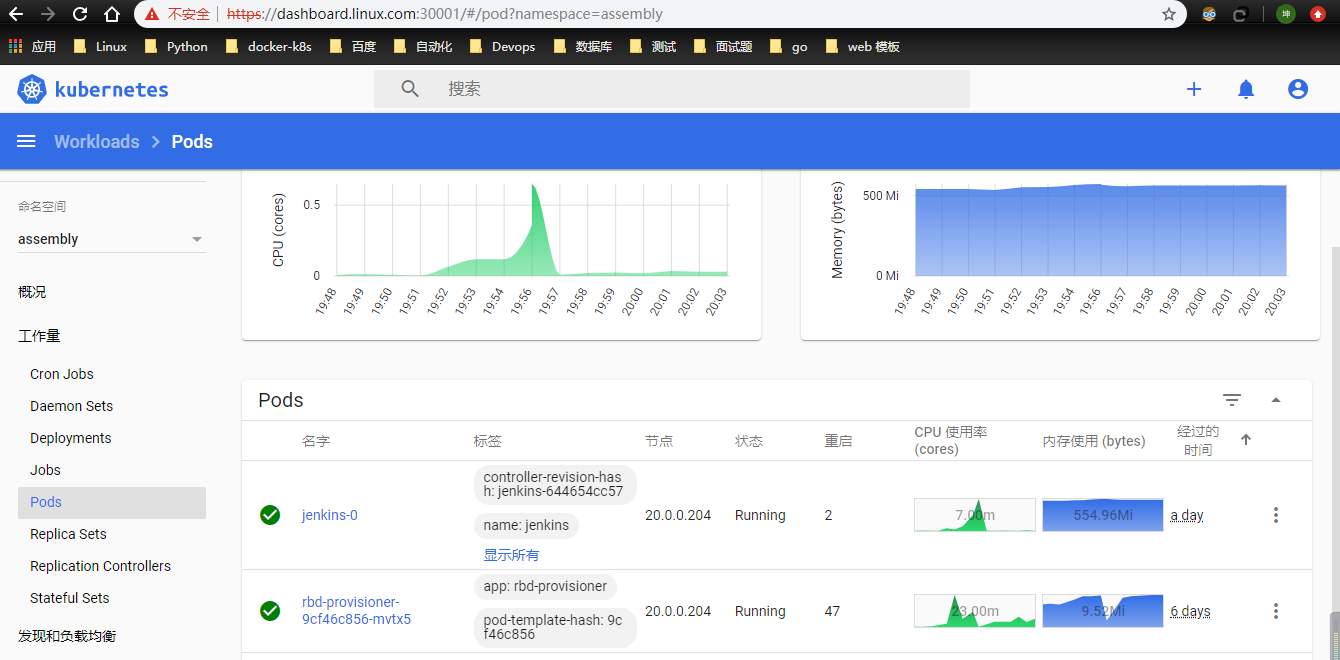Select Stateful Sets in sidebar
This screenshot has height=660, width=1340.
(70, 598)
